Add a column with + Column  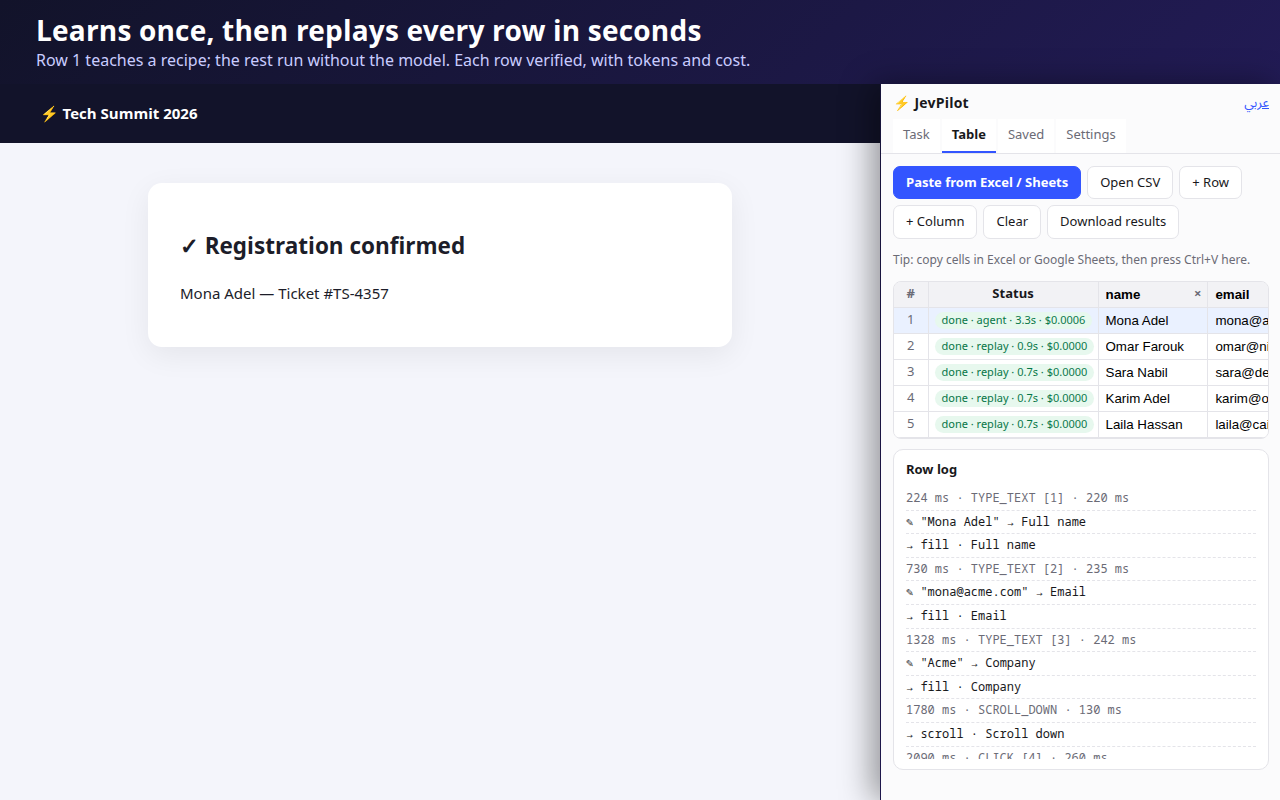(x=935, y=222)
